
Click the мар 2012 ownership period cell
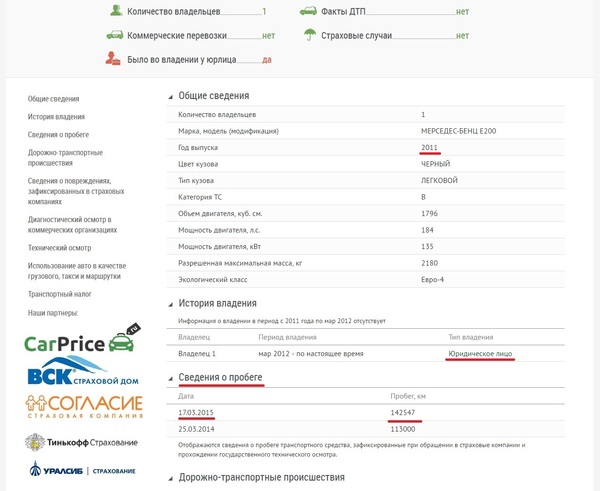(310, 354)
